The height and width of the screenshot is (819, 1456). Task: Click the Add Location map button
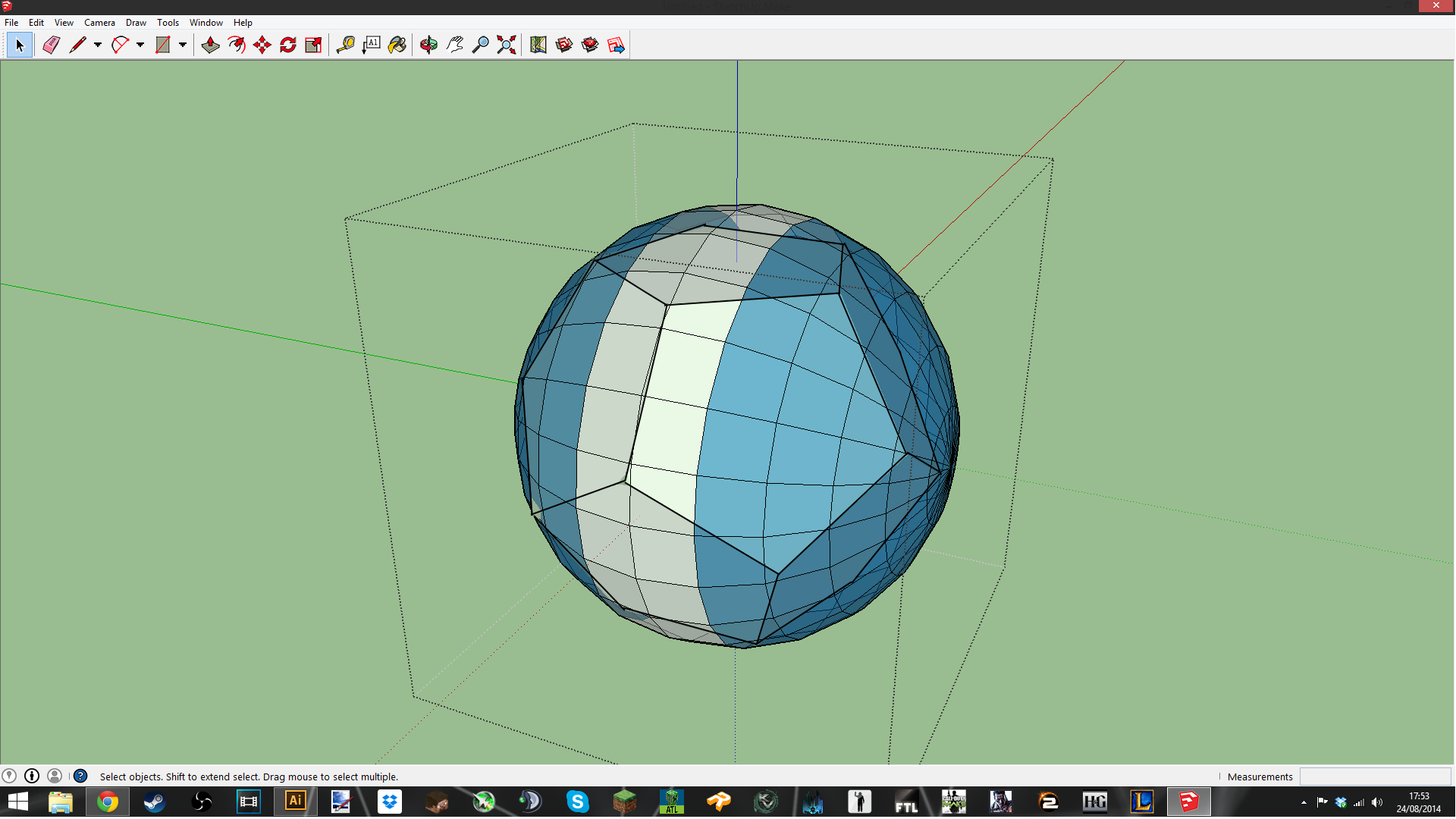(538, 45)
